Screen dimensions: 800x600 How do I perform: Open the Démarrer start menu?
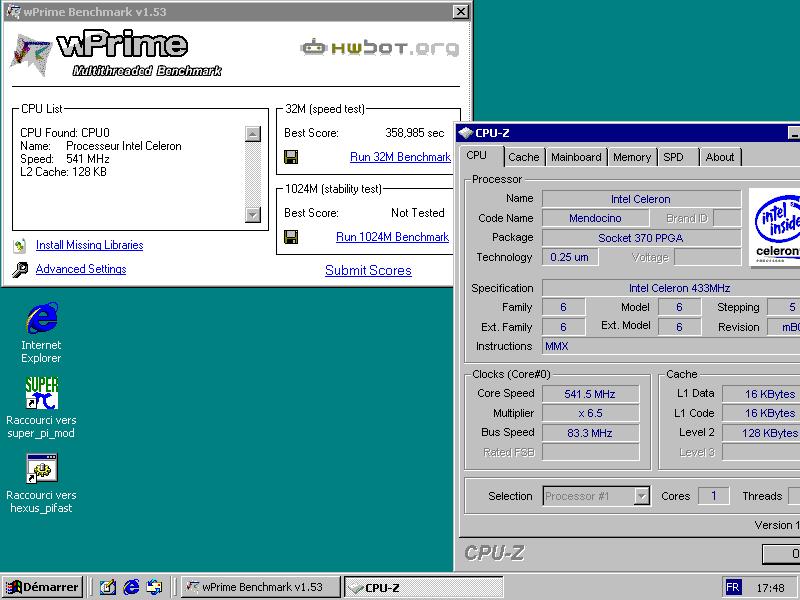click(42, 587)
